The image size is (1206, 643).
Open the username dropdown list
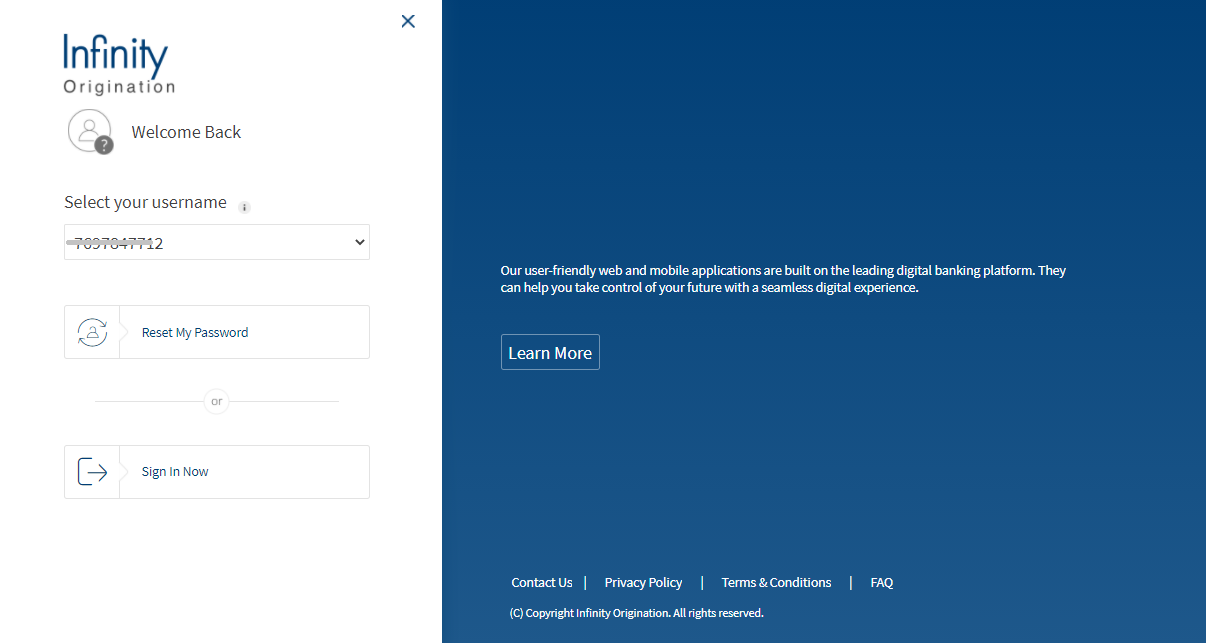[x=216, y=243]
